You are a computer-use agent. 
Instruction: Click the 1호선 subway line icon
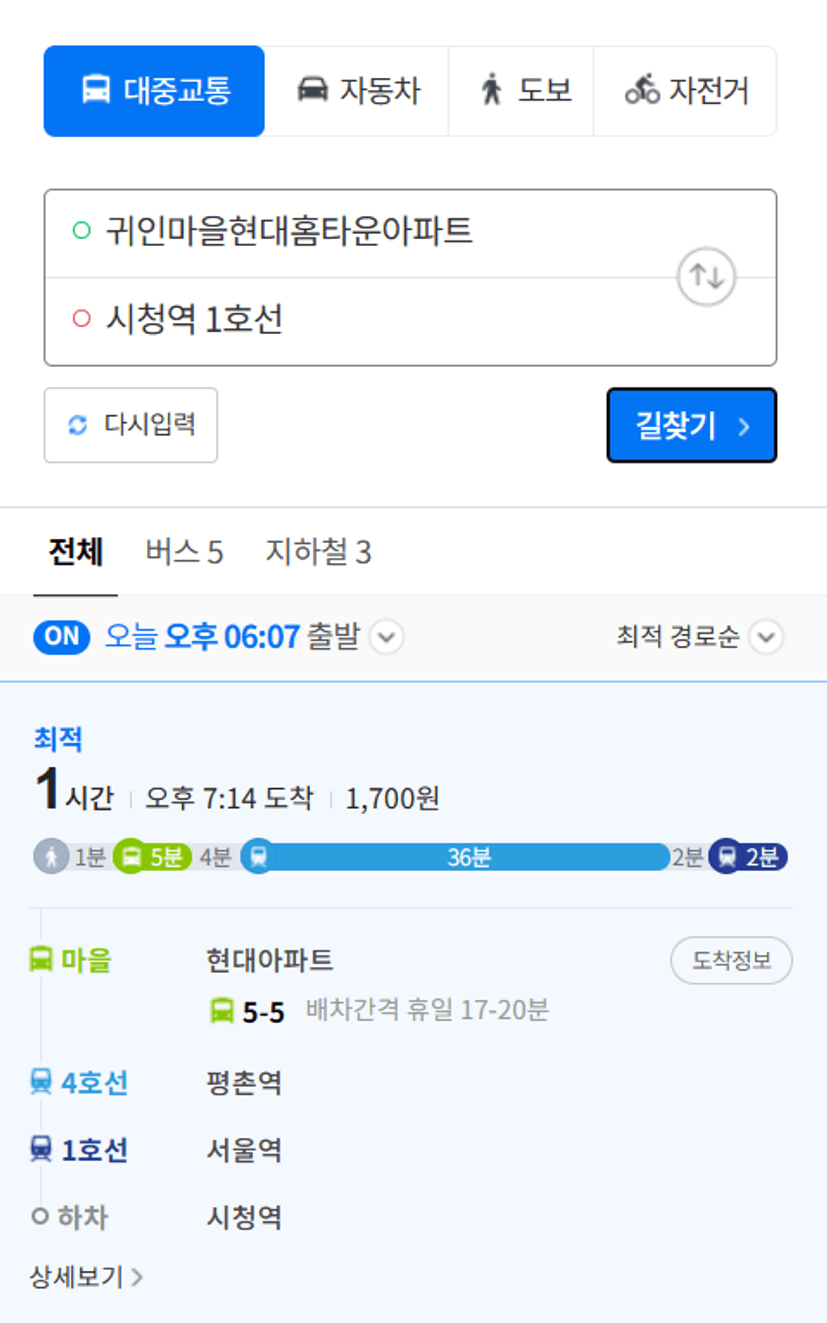click(41, 1150)
